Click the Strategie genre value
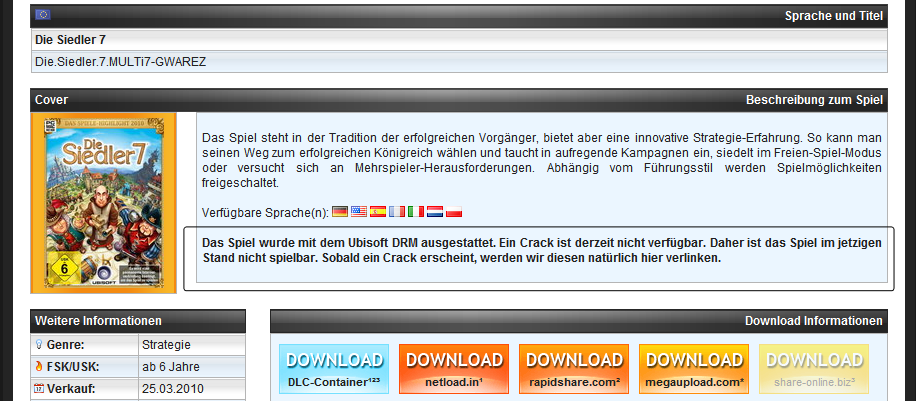The image size is (916, 401). (x=166, y=345)
